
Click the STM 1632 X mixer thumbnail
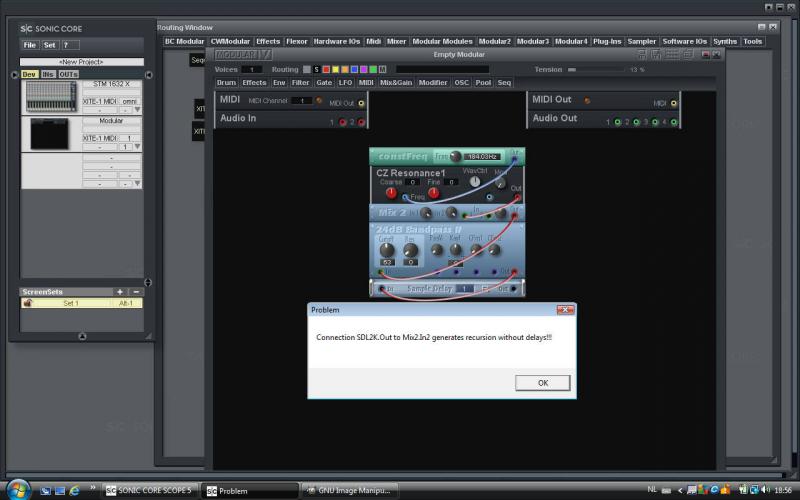click(x=51, y=96)
